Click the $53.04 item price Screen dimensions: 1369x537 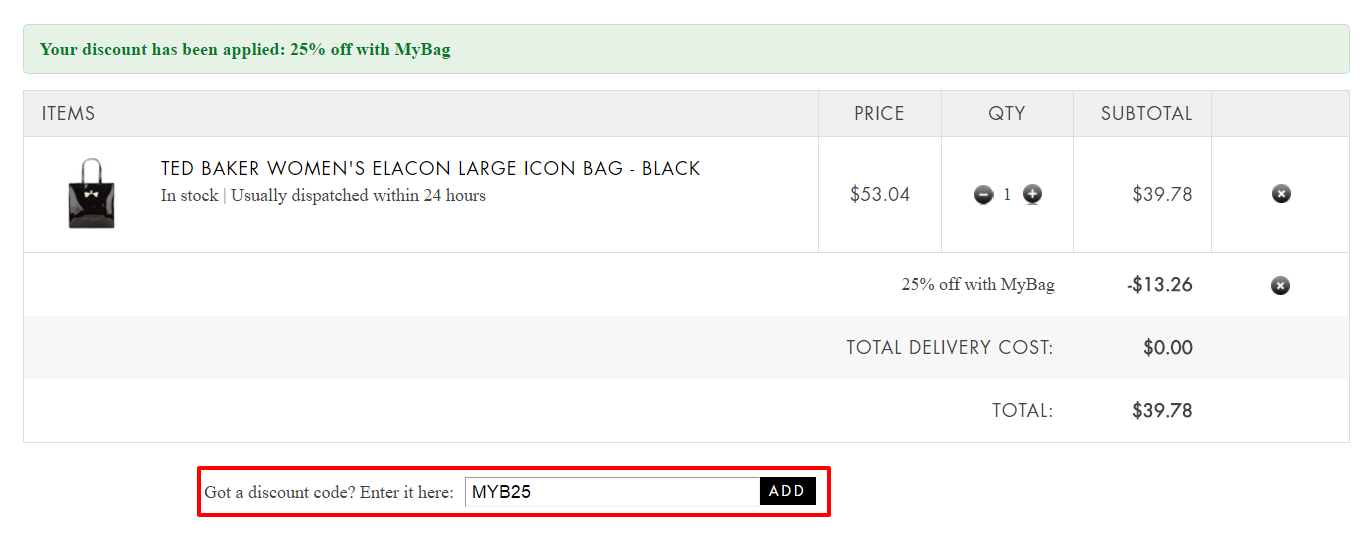pyautogui.click(x=880, y=194)
